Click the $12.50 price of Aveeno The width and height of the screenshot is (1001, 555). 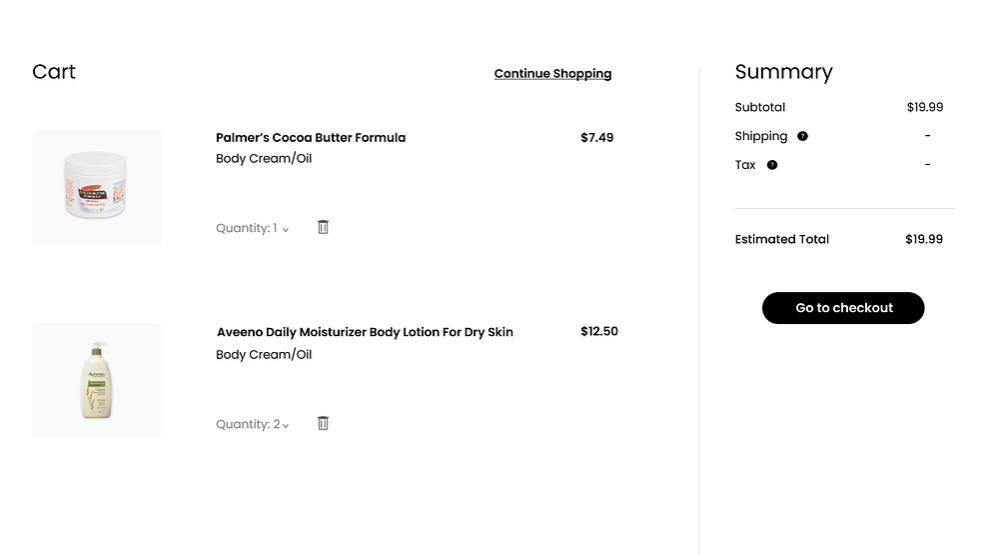599,332
